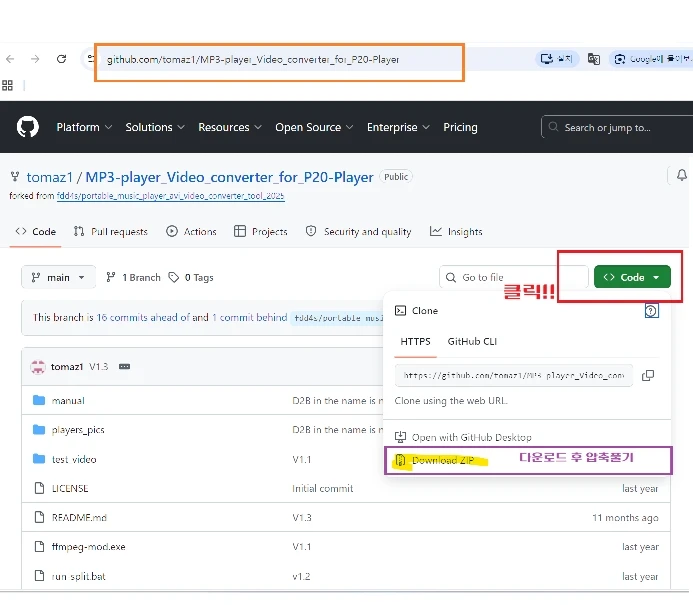Click the notifications bell icon

pos(682,175)
